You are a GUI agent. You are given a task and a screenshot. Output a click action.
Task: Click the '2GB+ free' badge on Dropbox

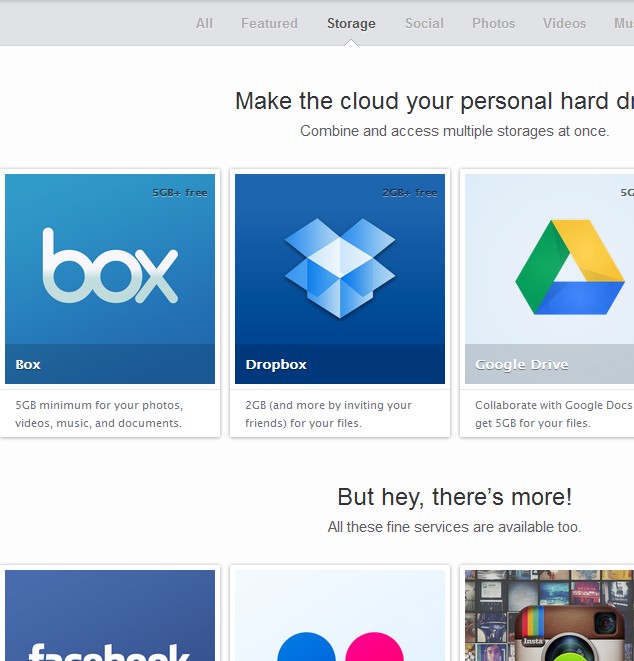410,193
